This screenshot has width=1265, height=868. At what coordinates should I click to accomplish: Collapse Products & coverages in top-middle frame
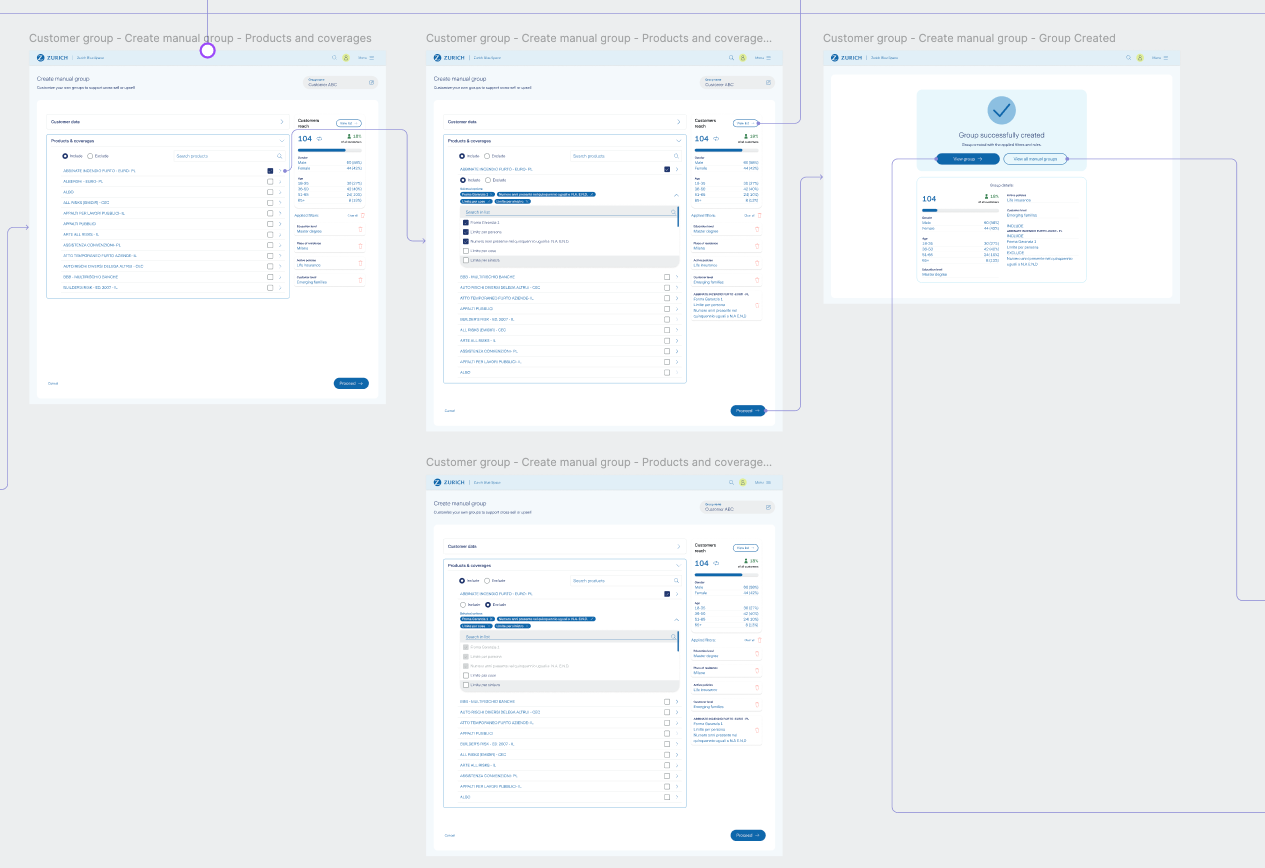point(678,141)
